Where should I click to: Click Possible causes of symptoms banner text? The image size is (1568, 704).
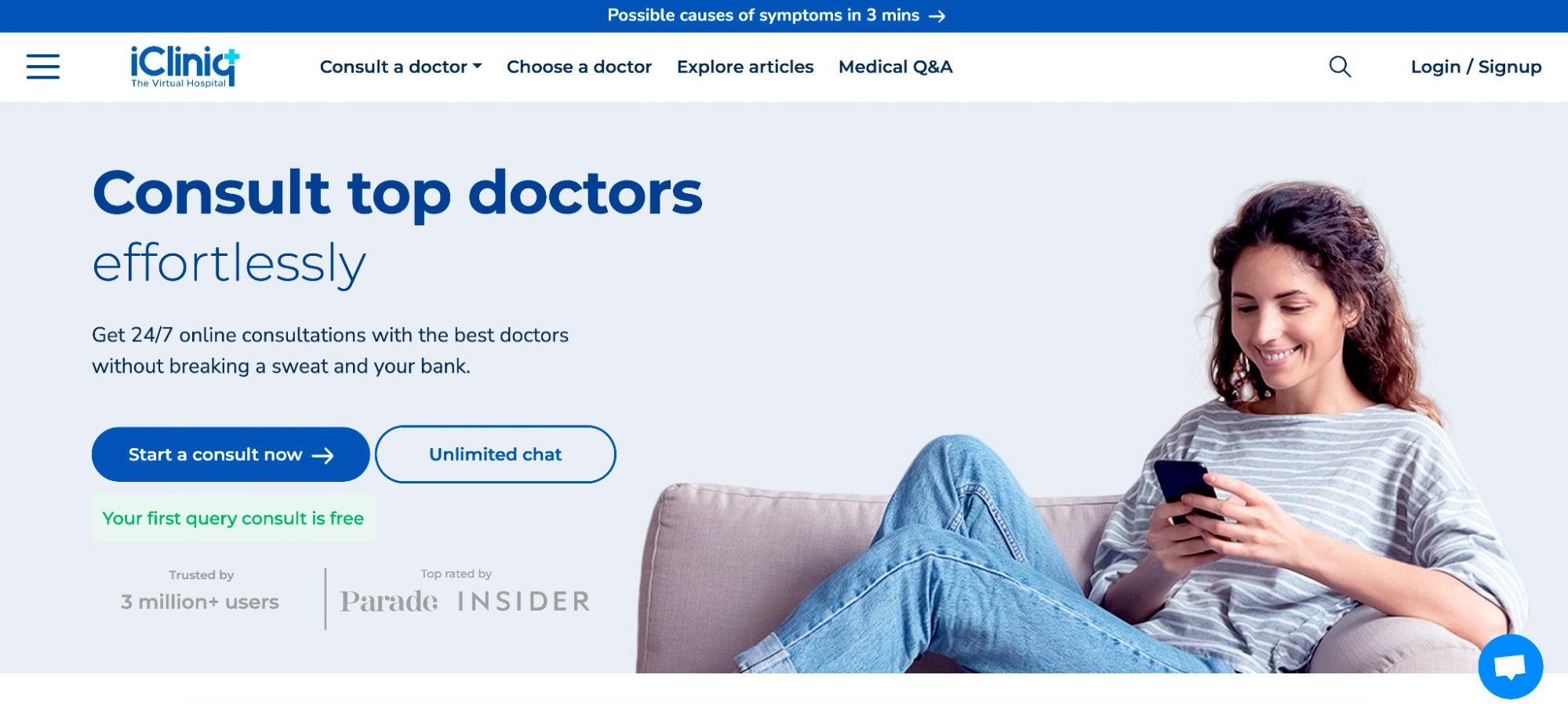[763, 16]
